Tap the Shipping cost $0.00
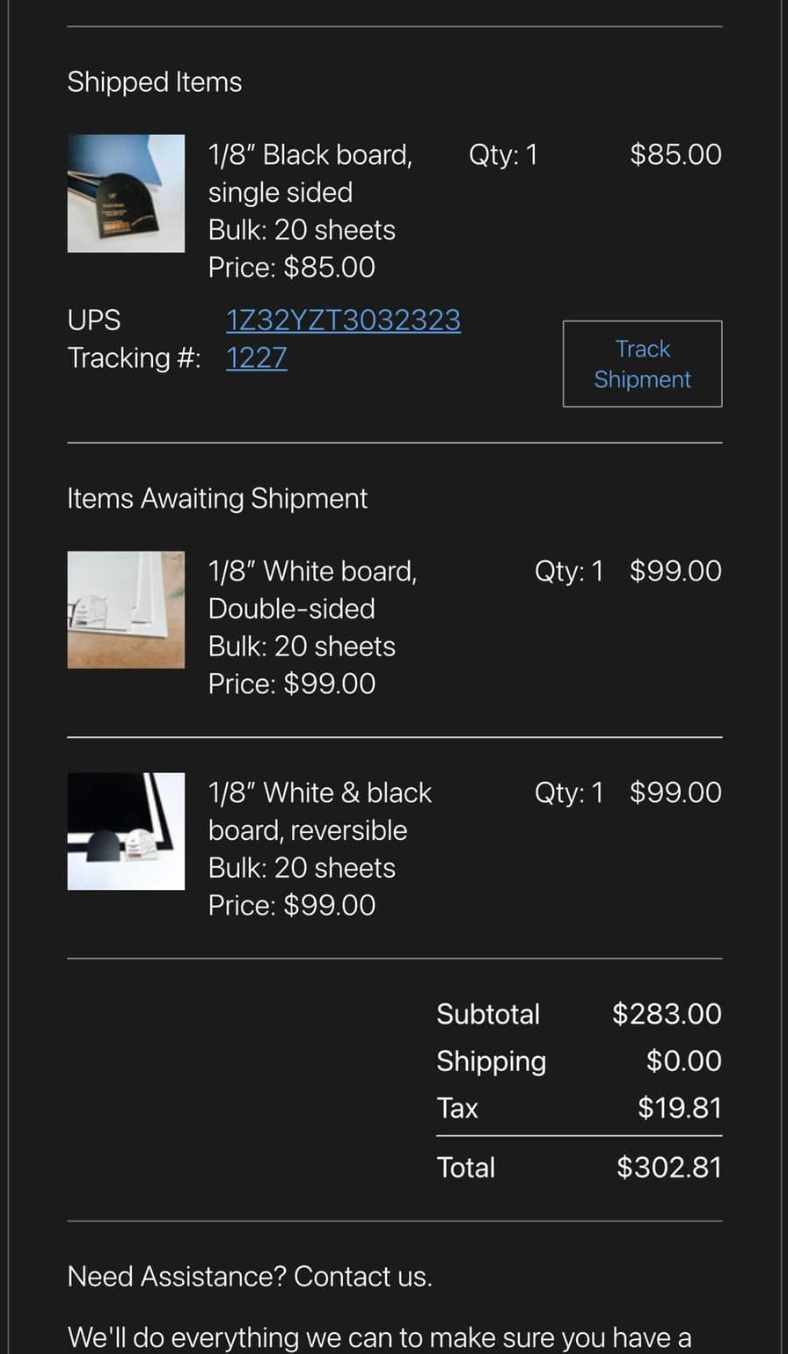Viewport: 788px width, 1354px height. click(x=684, y=1061)
